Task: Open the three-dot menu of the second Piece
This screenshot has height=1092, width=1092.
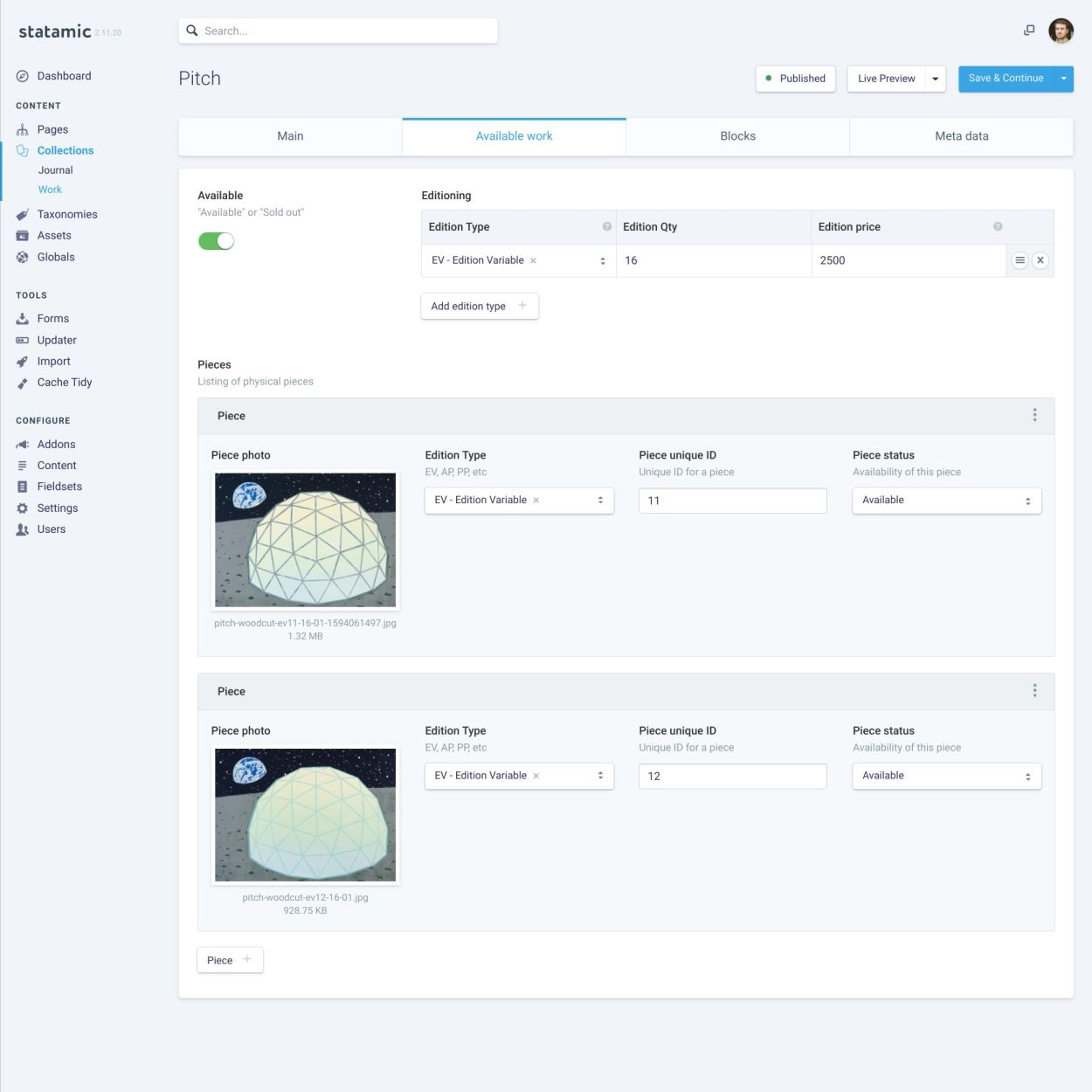Action: pyautogui.click(x=1034, y=691)
